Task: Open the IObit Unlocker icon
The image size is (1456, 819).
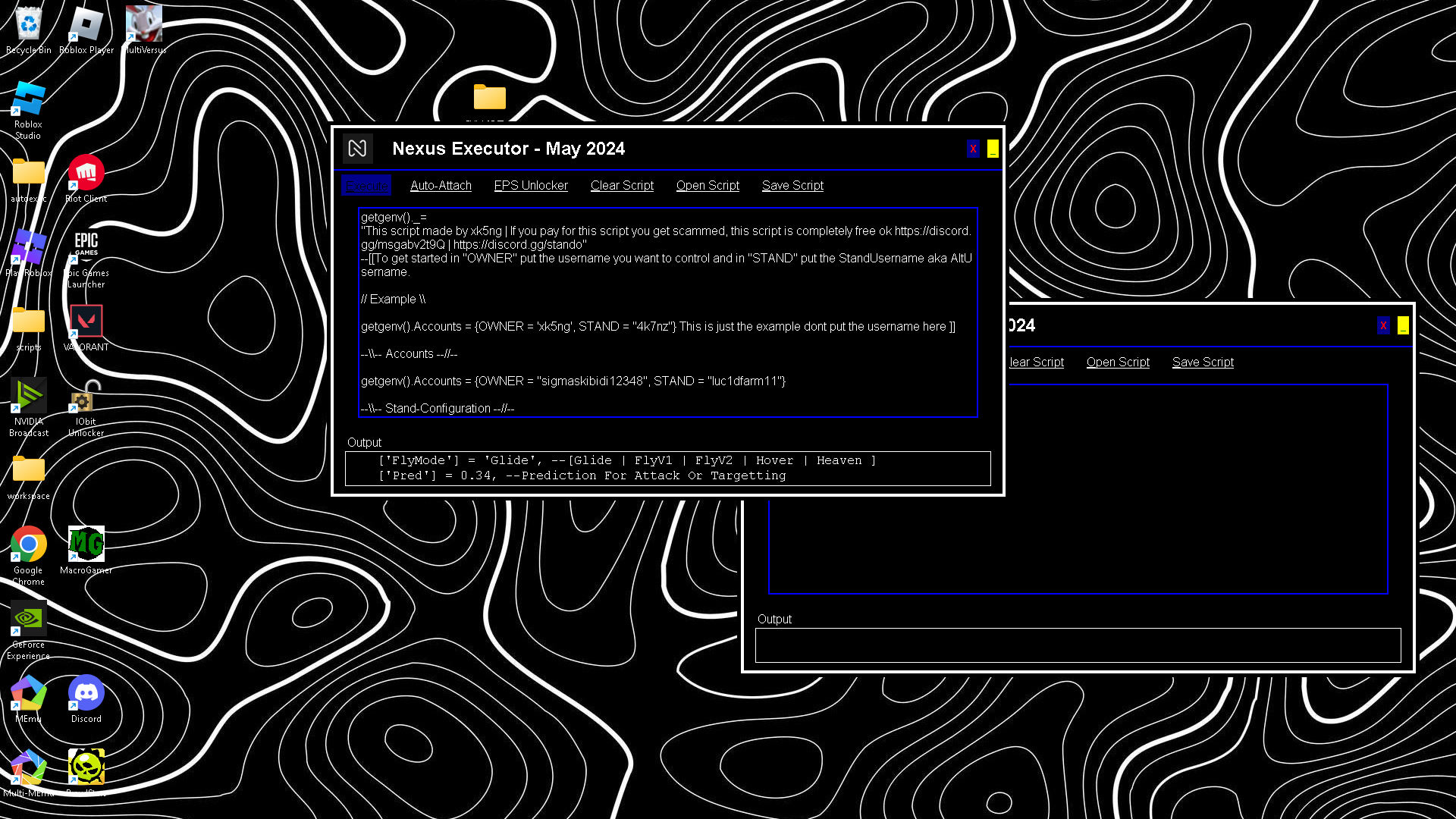Action: click(x=86, y=396)
